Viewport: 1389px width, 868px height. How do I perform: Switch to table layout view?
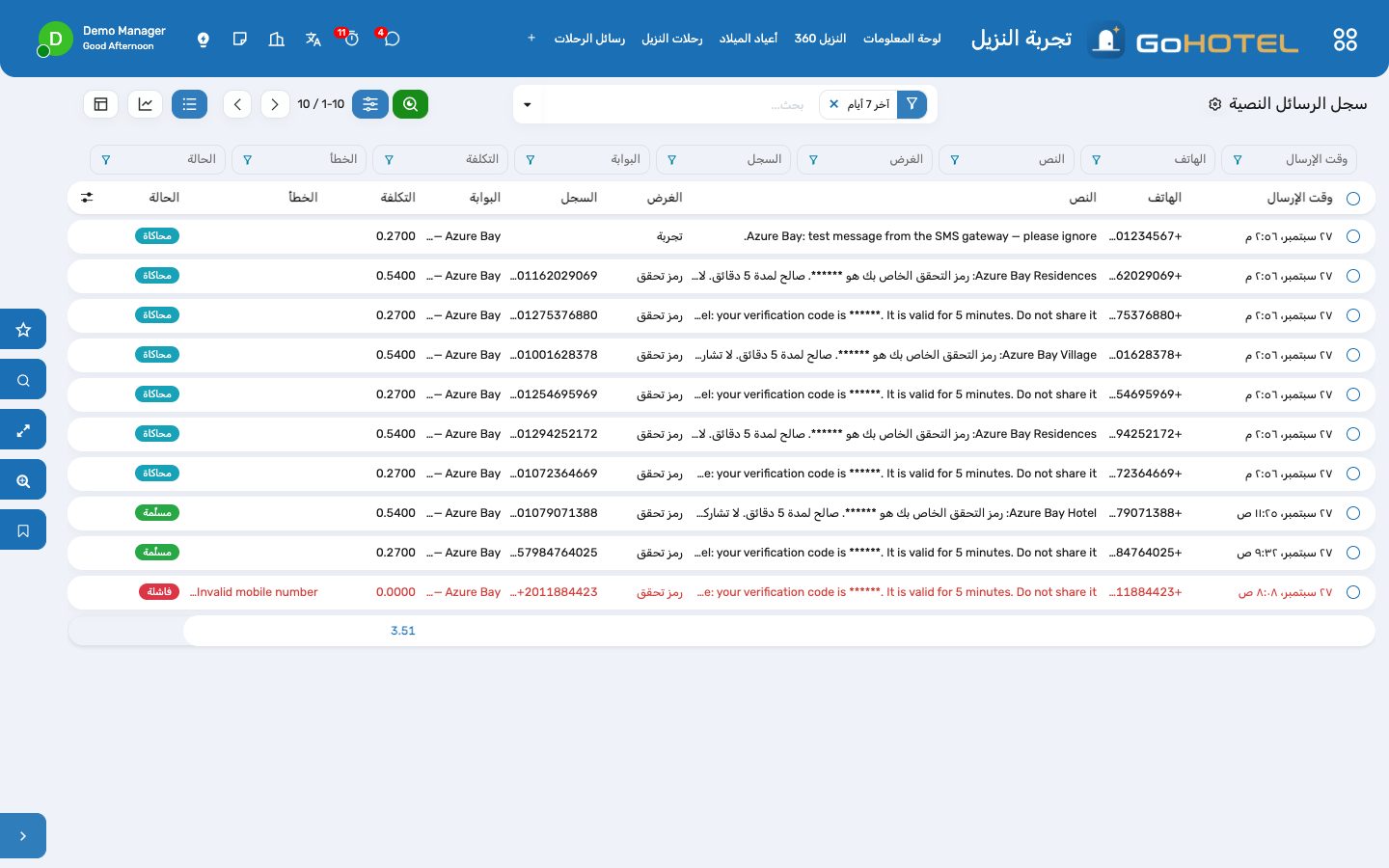(101, 104)
